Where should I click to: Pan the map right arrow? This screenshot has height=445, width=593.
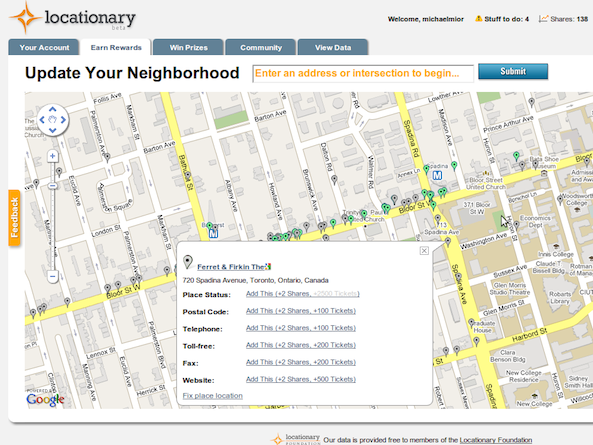(63, 120)
